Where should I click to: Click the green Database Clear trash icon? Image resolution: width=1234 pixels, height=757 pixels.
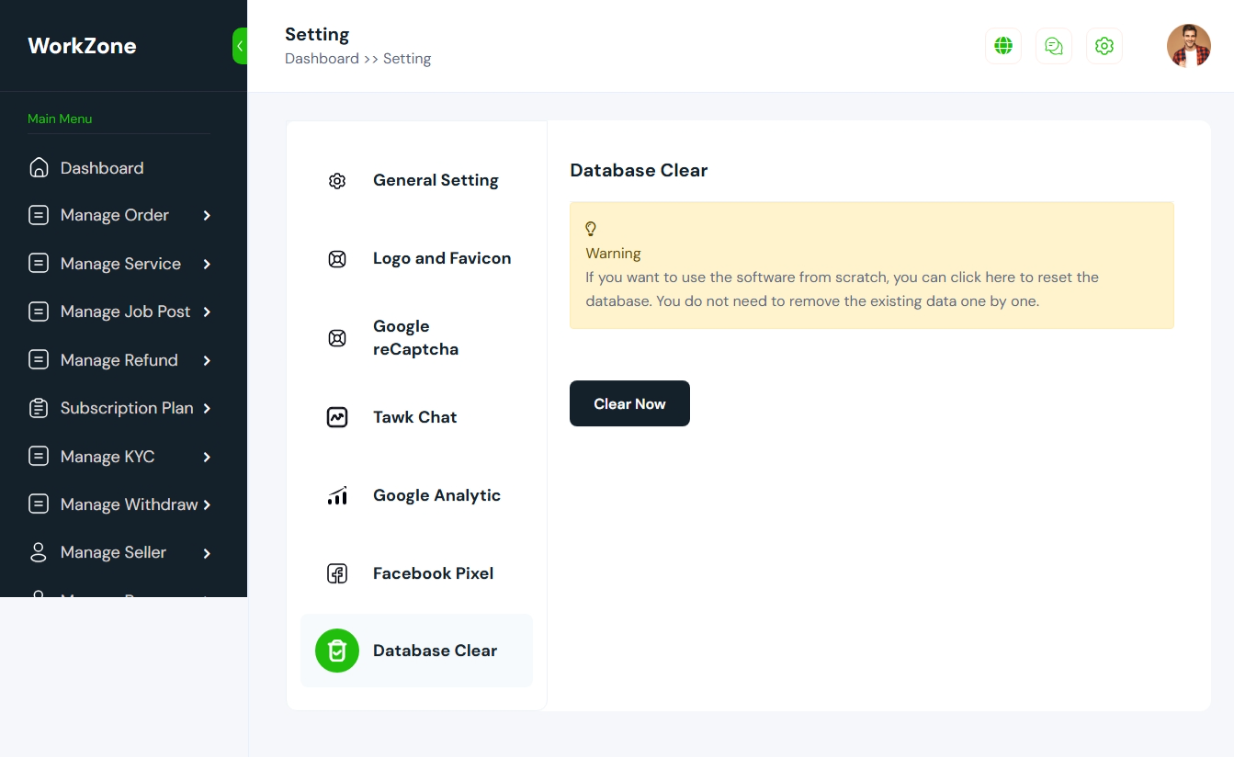point(337,651)
